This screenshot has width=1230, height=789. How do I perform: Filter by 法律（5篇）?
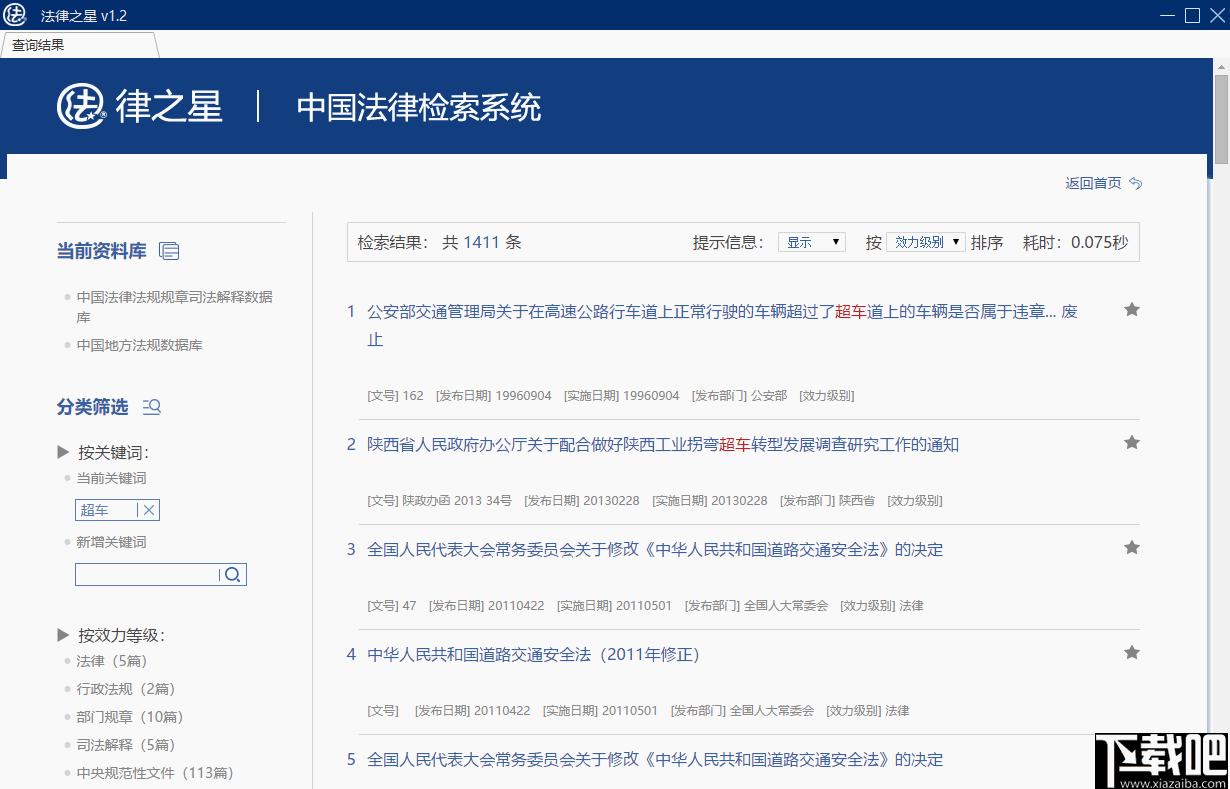coord(112,661)
